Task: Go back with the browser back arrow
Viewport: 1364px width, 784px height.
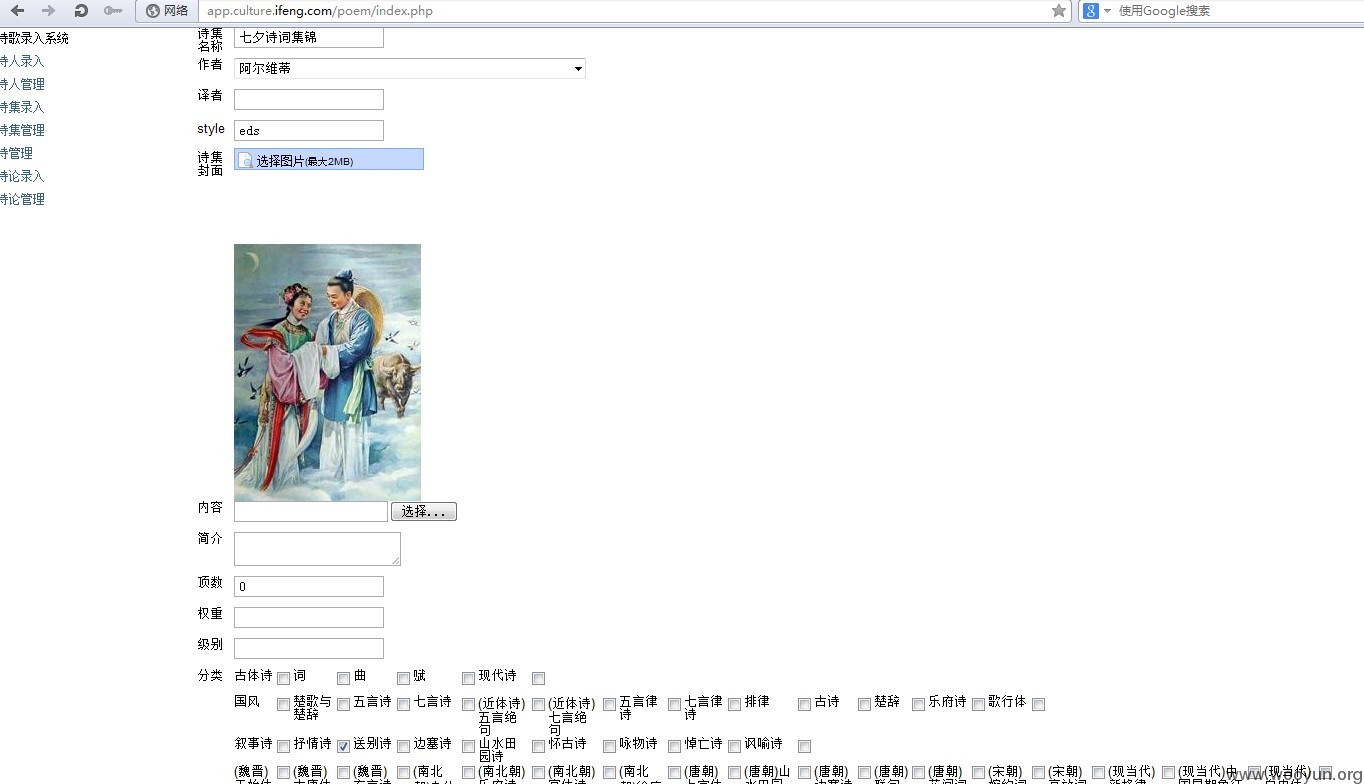Action: click(17, 10)
